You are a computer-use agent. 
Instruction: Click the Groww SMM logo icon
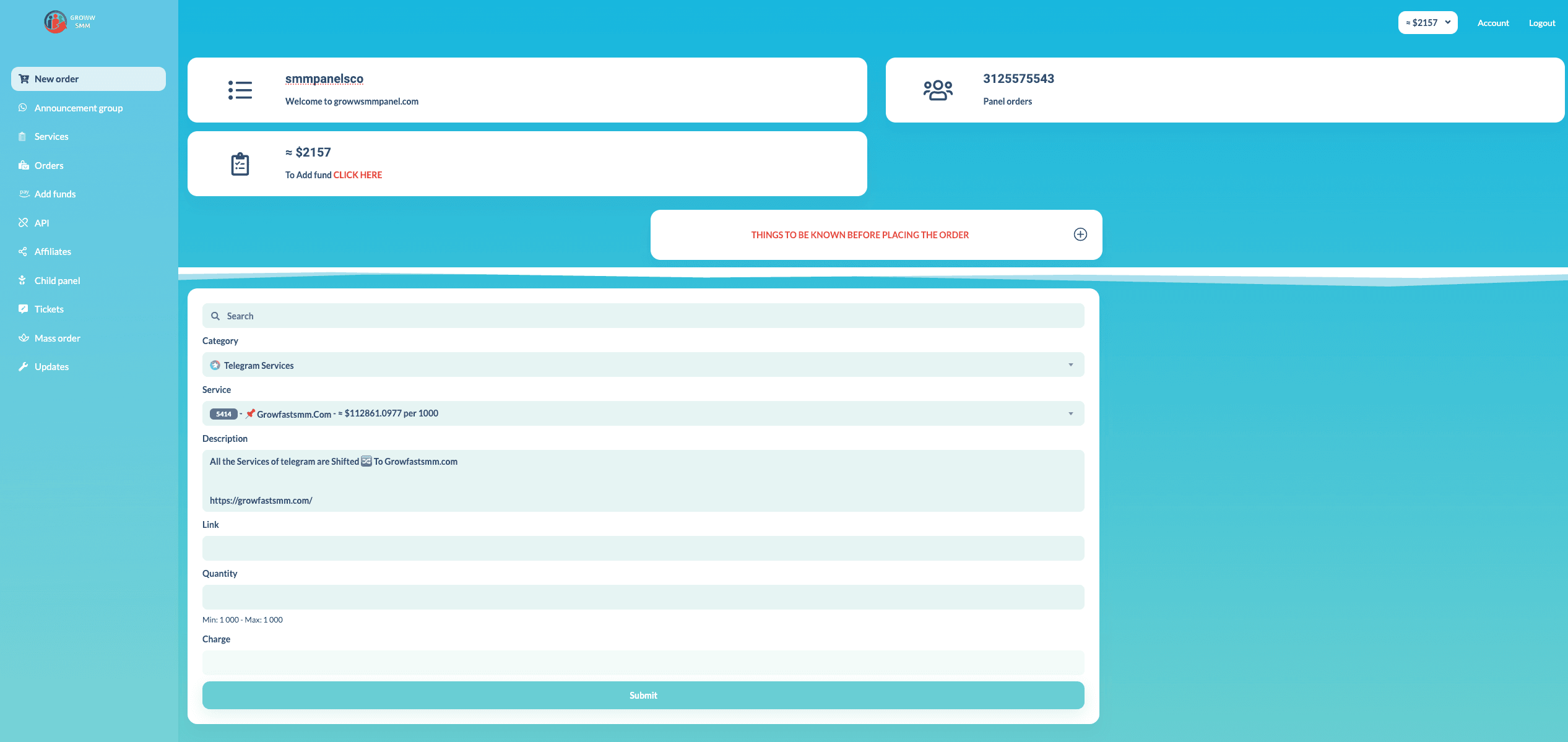pos(55,22)
